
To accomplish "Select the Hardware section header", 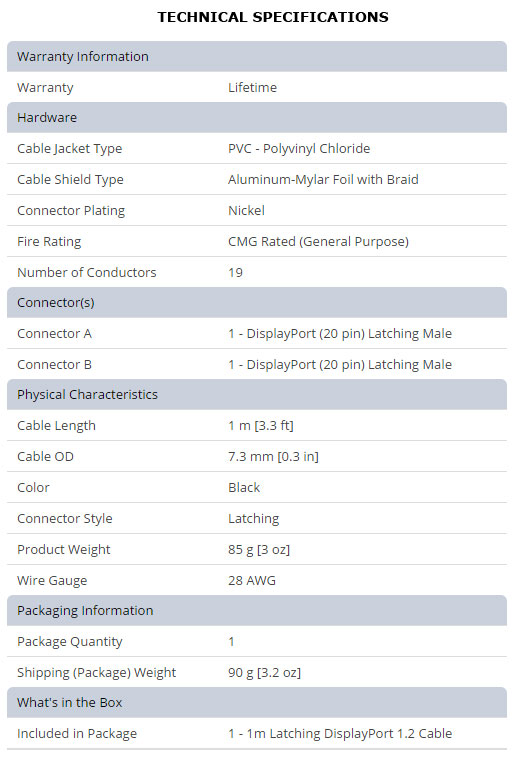I will point(257,118).
